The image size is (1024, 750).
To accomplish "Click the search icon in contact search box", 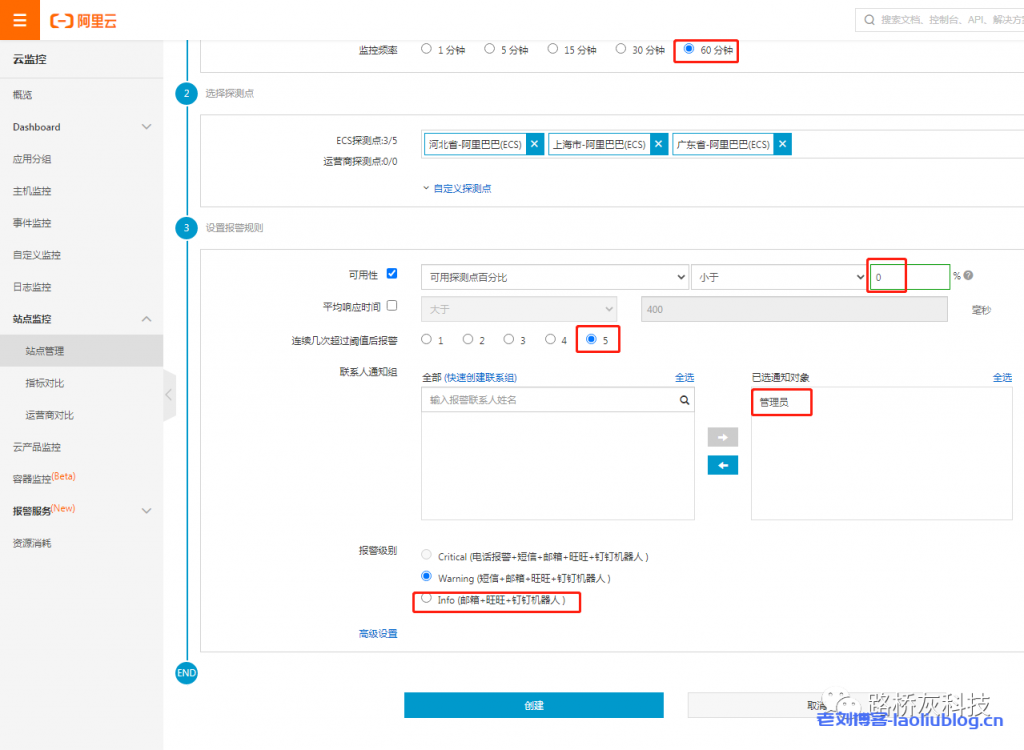I will [684, 400].
